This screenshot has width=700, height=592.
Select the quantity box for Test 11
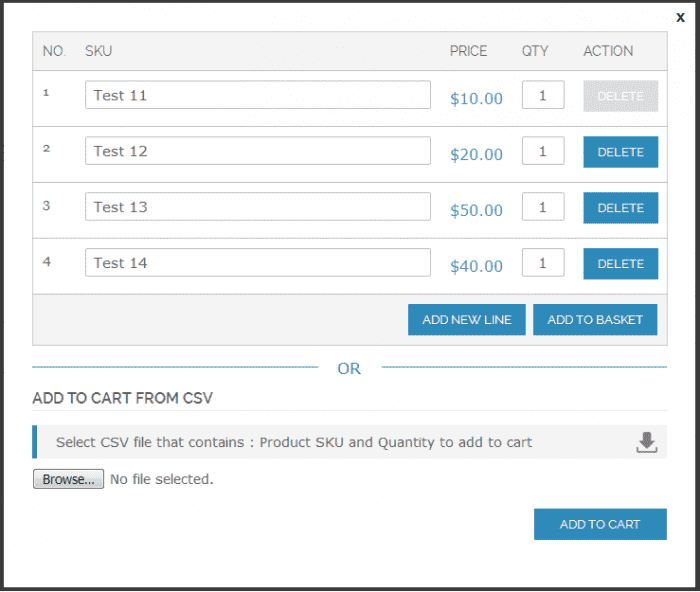tap(543, 95)
